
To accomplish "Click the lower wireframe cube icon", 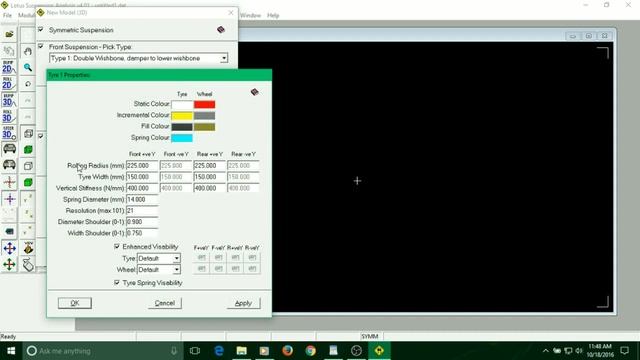I will 28,166.
